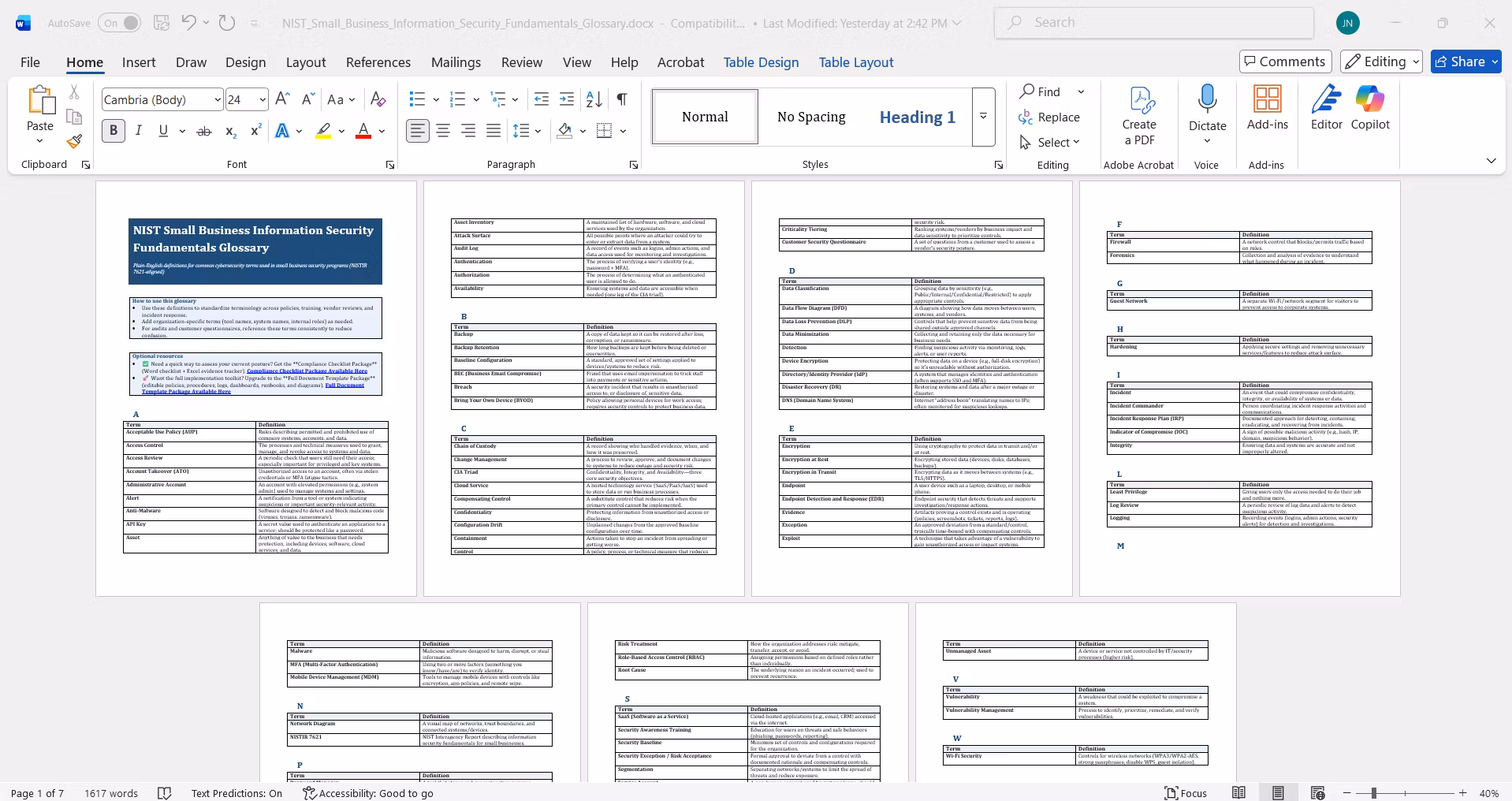Click the Comments button
This screenshot has height=801, width=1512.
click(x=1285, y=61)
